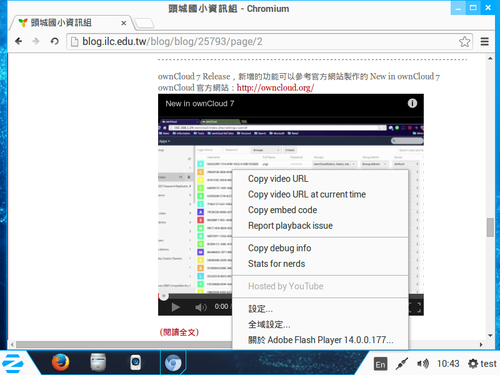Click the (閱讀全文) read more link
Screen dimensions: 500x375
pos(179,332)
